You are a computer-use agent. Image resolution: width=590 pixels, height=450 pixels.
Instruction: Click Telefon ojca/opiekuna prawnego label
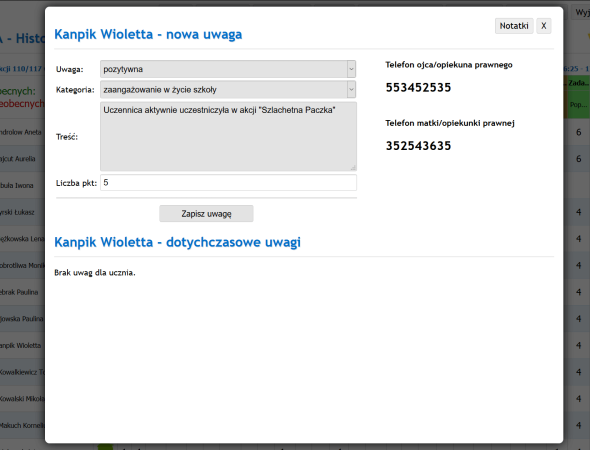[x=449, y=65]
